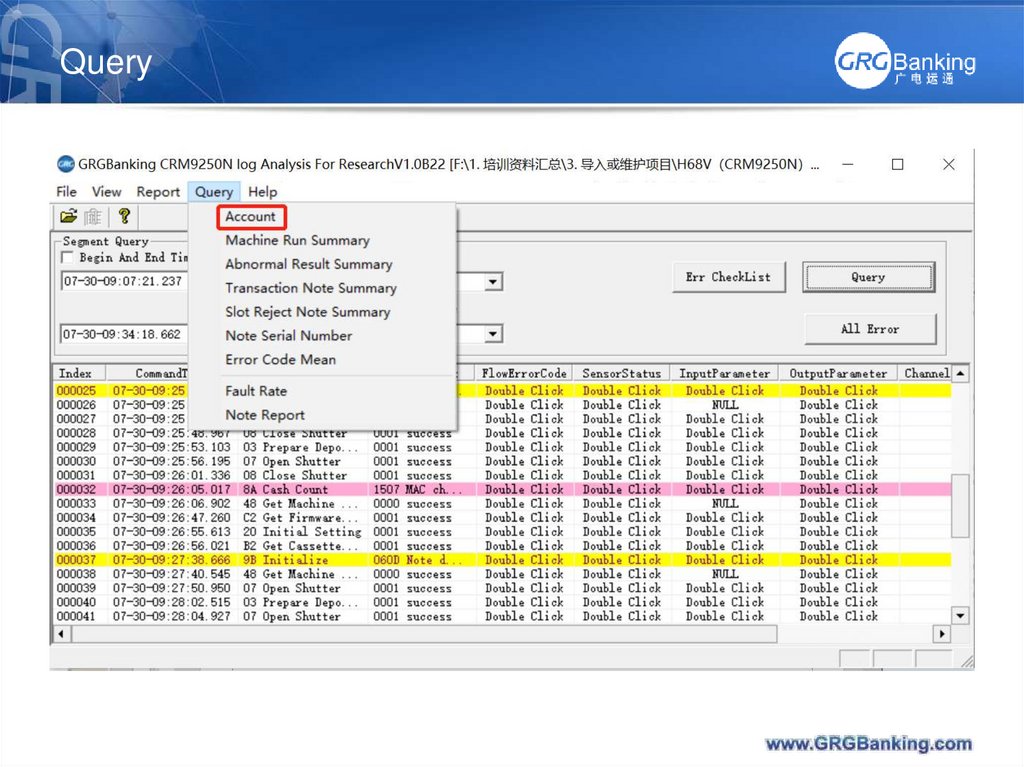
Task: Click the vertical scrollbar thumb
Action: pos(960,506)
